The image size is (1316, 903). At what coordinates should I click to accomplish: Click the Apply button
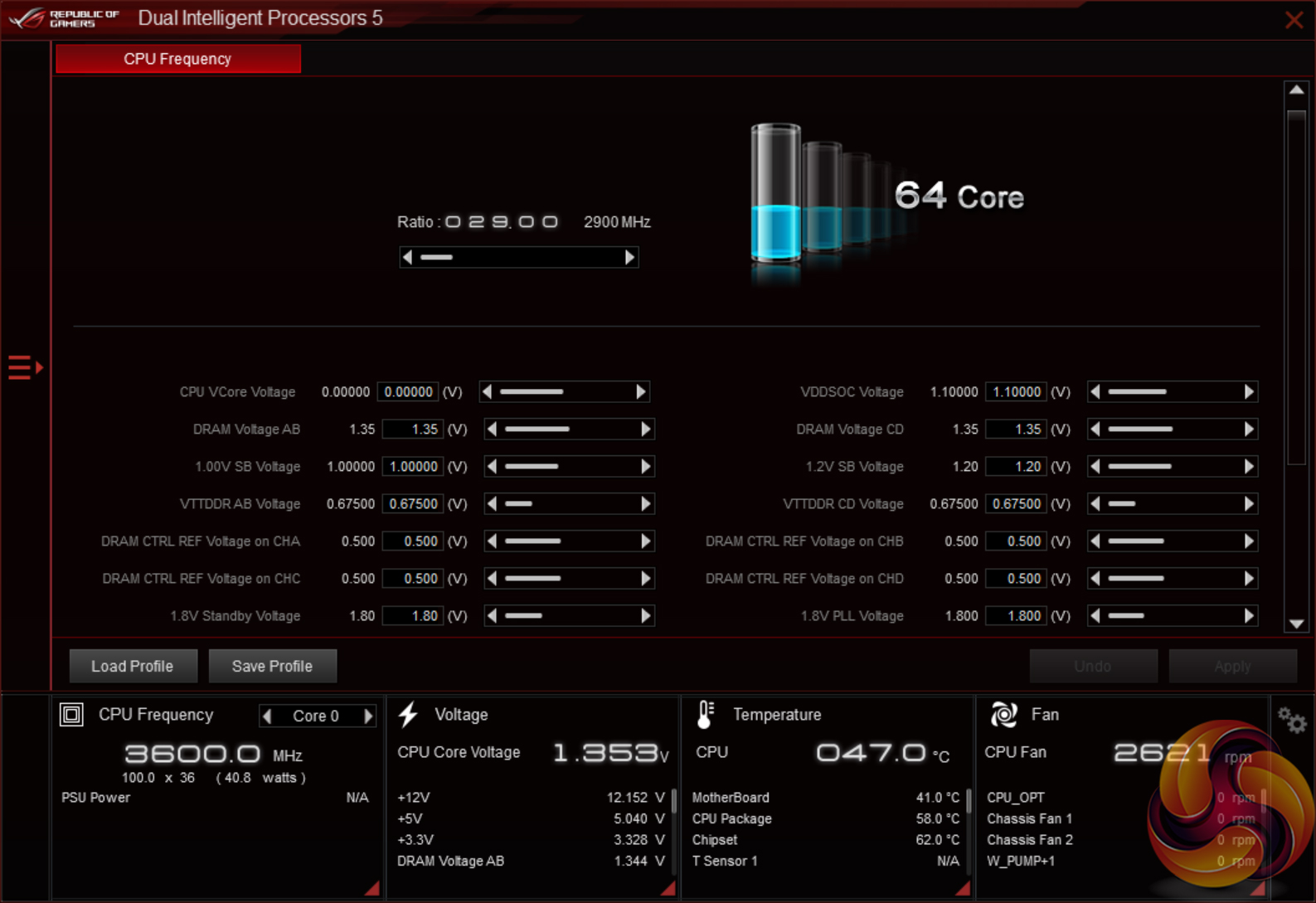pos(1232,666)
